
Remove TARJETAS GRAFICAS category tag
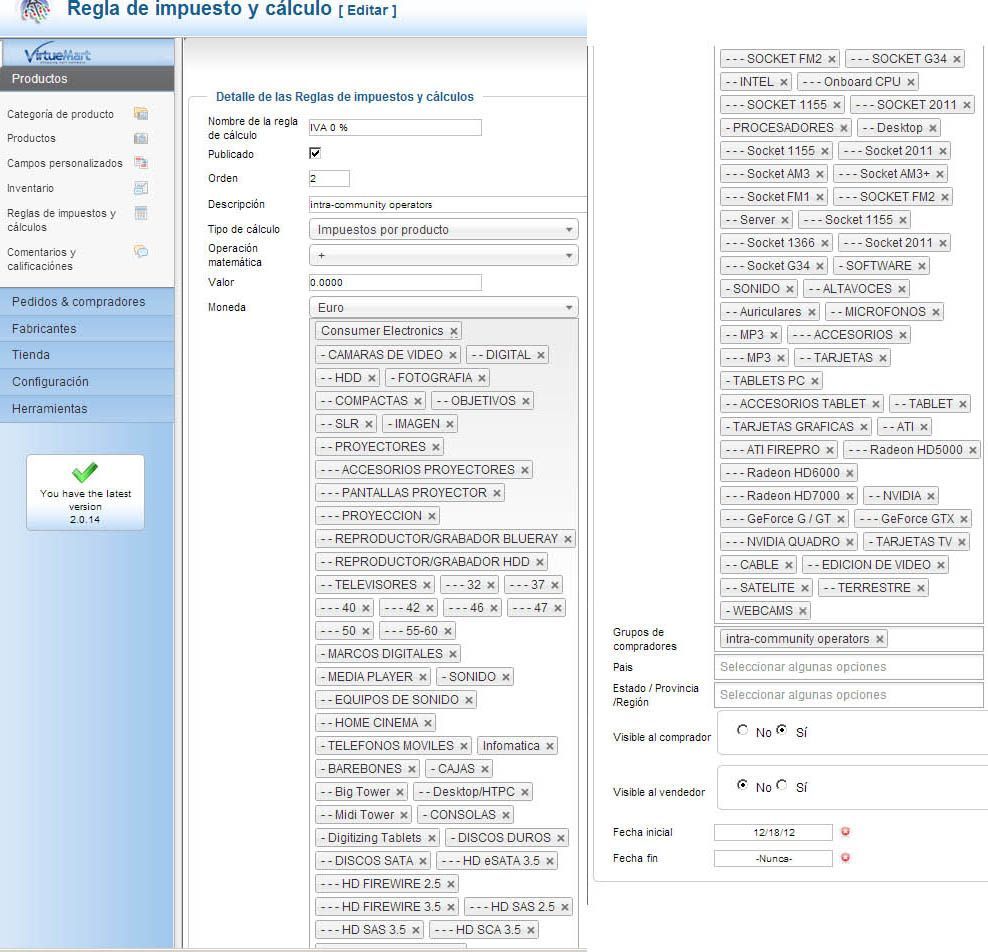coord(864,427)
